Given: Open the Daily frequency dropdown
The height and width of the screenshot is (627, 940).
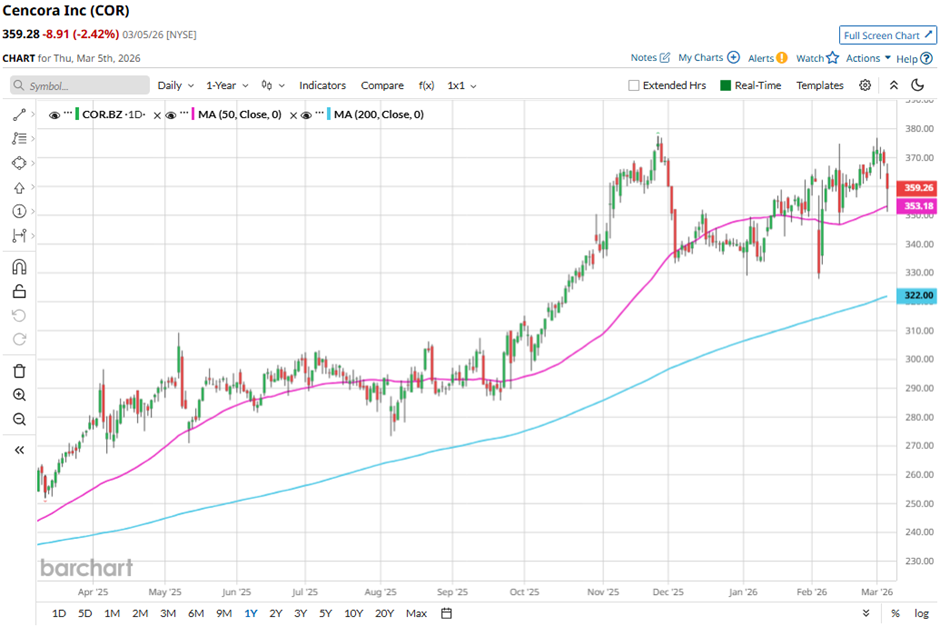Looking at the screenshot, I should 175,86.
